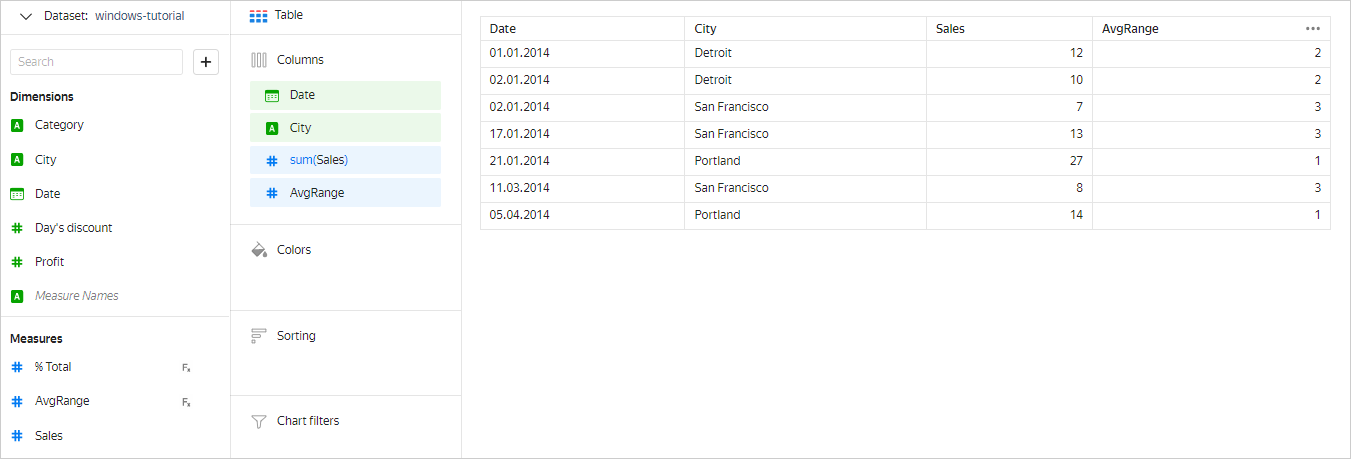
Task: Click the AvgRange pill in Columns
Action: [x=345, y=193]
